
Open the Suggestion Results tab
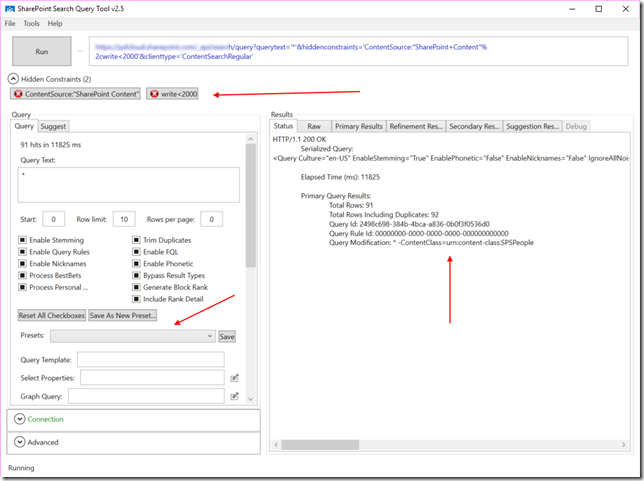(532, 127)
